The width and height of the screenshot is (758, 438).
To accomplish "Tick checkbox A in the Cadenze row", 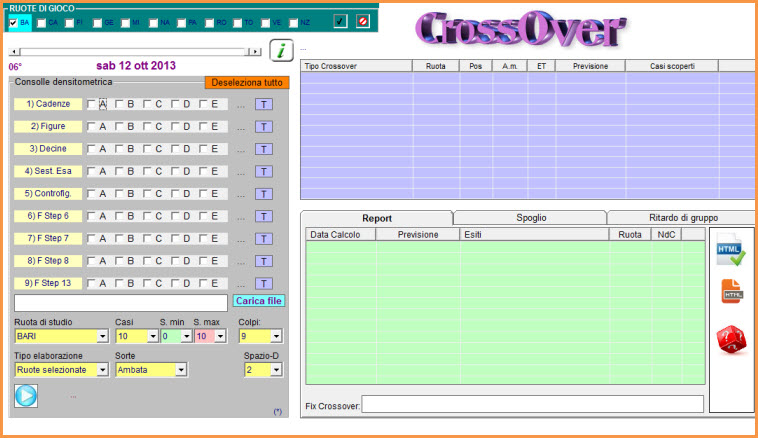I will [91, 104].
